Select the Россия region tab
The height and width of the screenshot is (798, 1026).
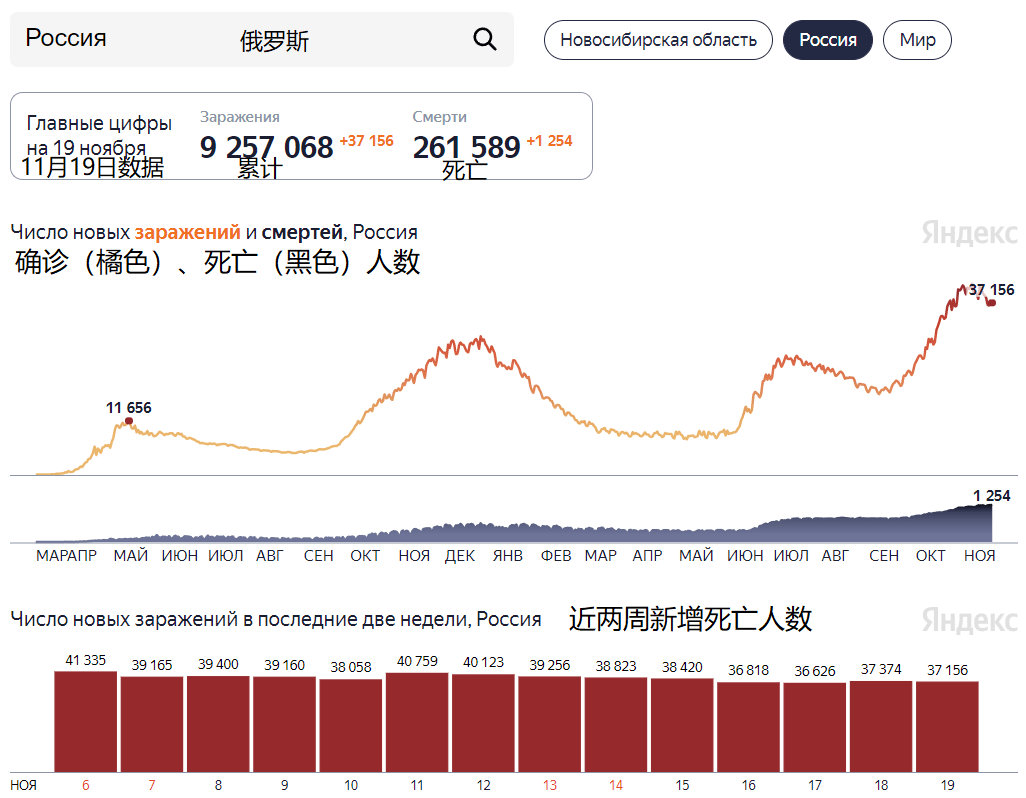tap(828, 40)
